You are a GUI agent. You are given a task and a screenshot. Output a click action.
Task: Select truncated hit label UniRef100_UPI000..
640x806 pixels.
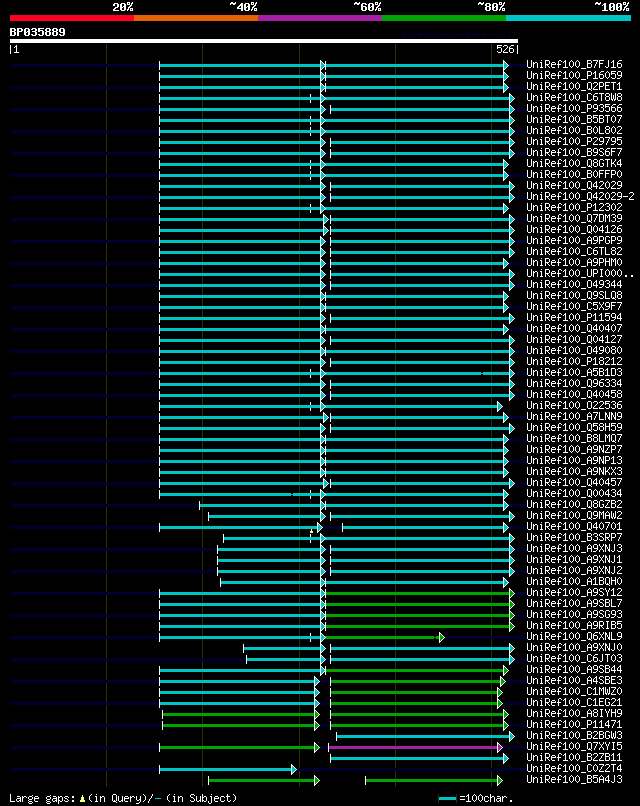[x=580, y=273]
